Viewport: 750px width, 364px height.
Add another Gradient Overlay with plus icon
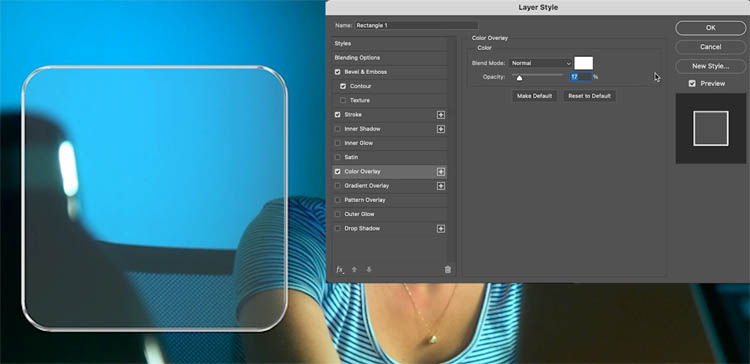pos(441,186)
